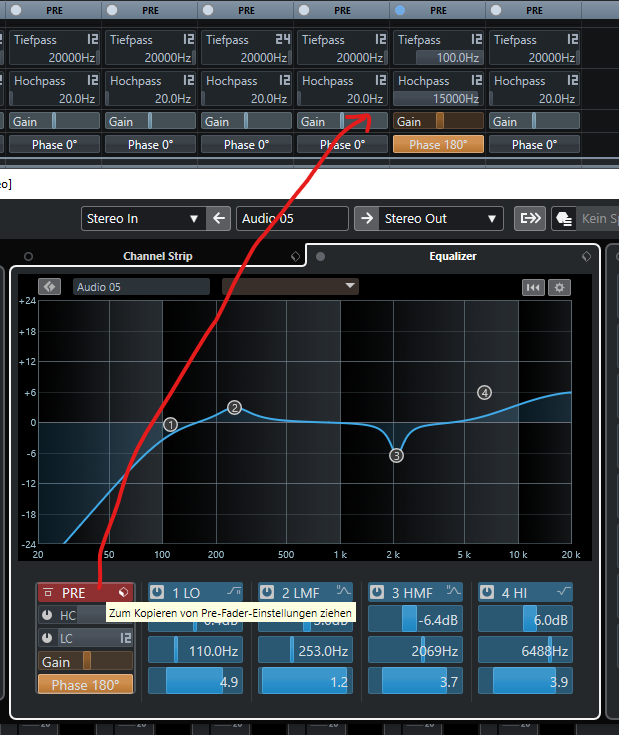
Task: Toggle the LC low-cut filter power button
Action: [47, 638]
